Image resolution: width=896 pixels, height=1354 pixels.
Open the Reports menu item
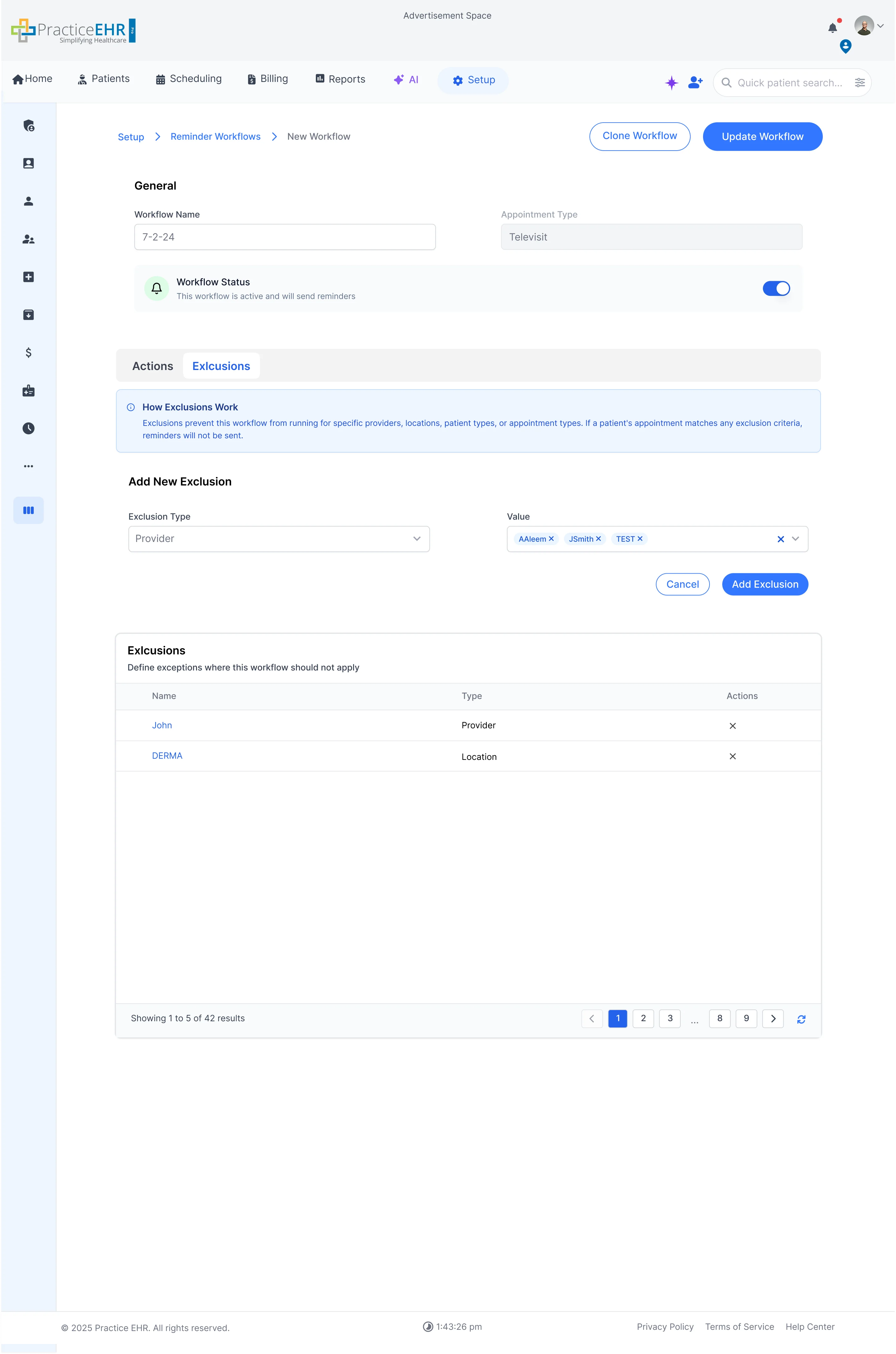339,79
